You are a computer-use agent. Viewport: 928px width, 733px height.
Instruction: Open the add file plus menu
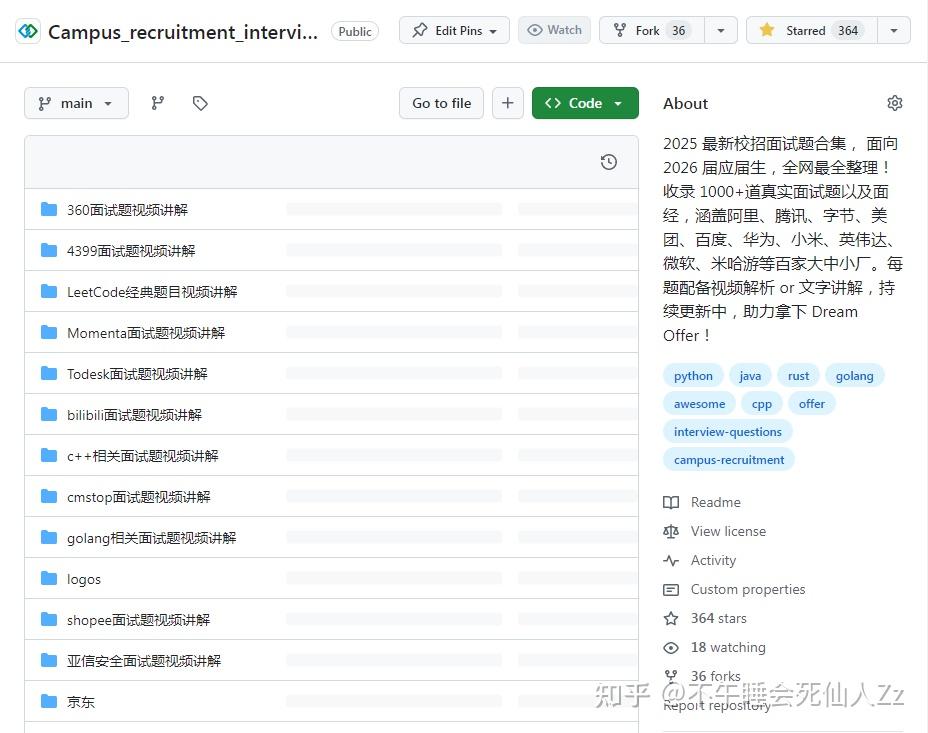tap(507, 103)
